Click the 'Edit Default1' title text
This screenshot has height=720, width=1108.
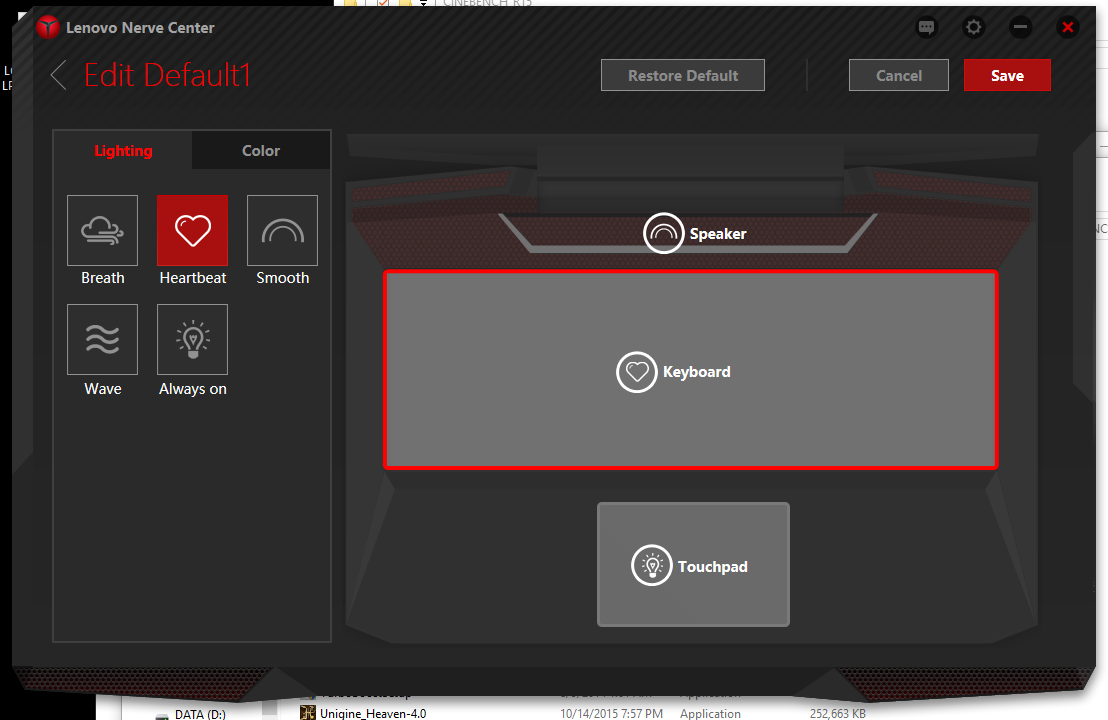167,75
